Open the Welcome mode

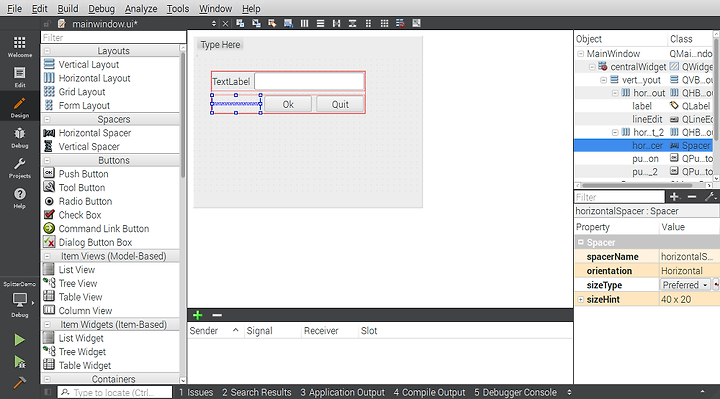19,46
